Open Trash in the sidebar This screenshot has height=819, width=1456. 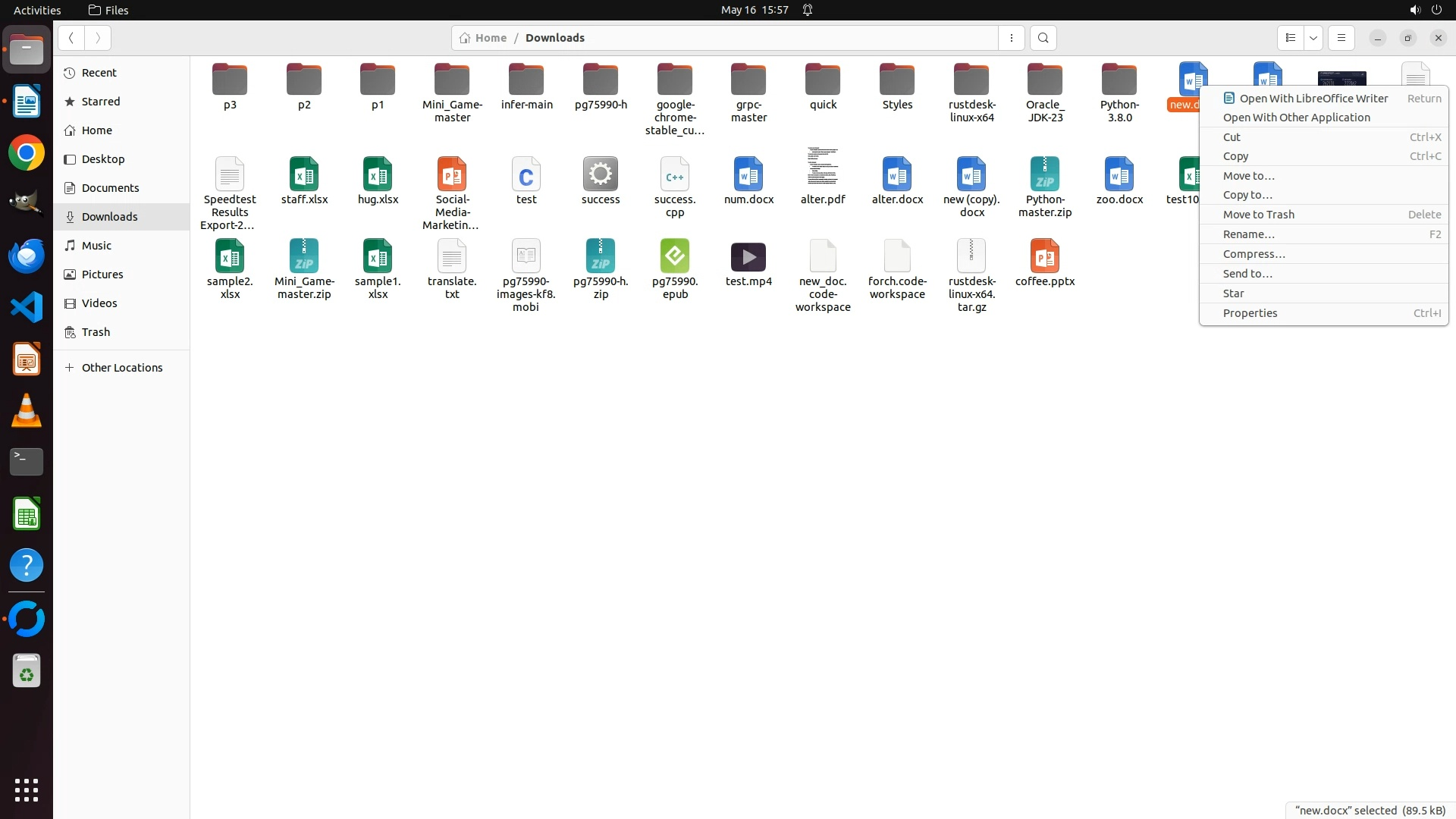(96, 332)
